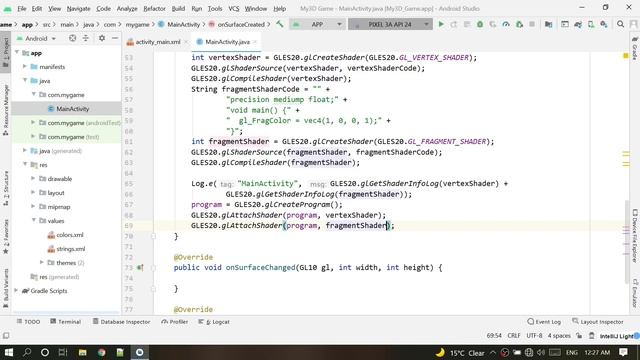The image size is (640, 360).
Task: Click UTF-8 encoding in status bar
Action: [534, 336]
